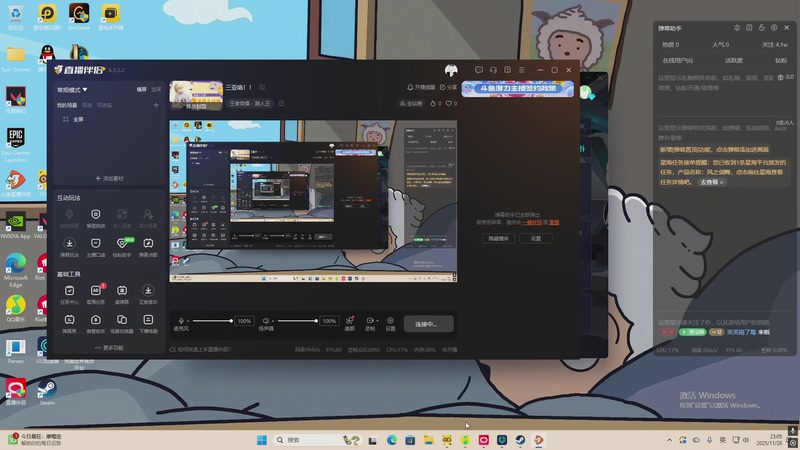Click the 斗鱼潜力主播签约政策 banner

(x=518, y=89)
